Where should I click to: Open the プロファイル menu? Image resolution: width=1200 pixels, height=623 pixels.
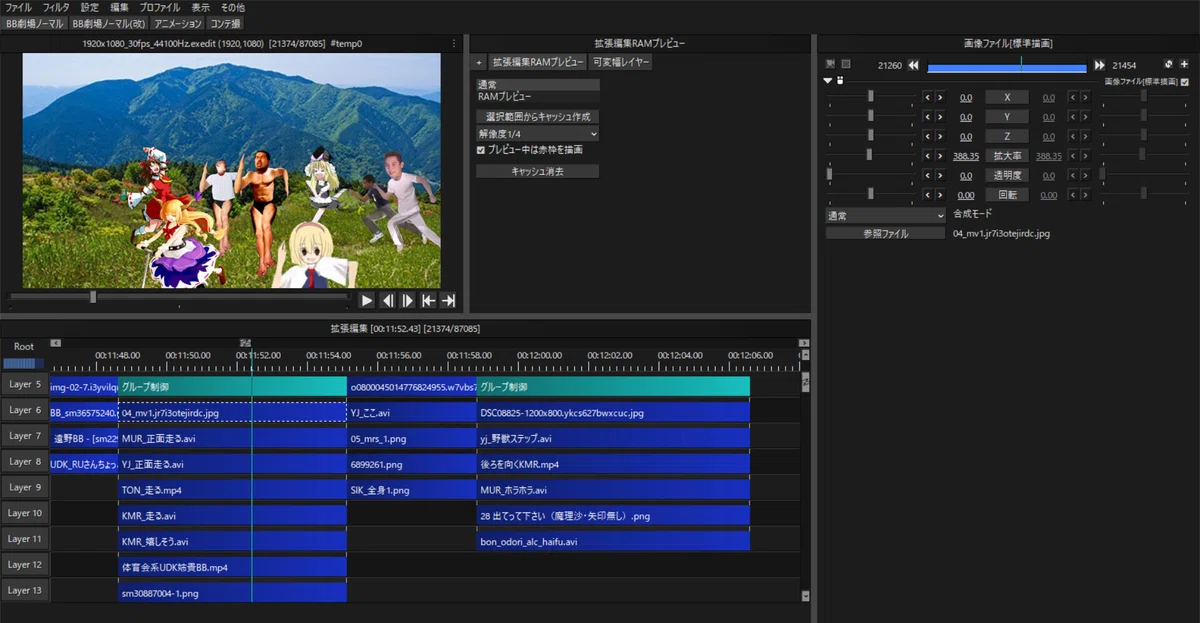[x=160, y=7]
